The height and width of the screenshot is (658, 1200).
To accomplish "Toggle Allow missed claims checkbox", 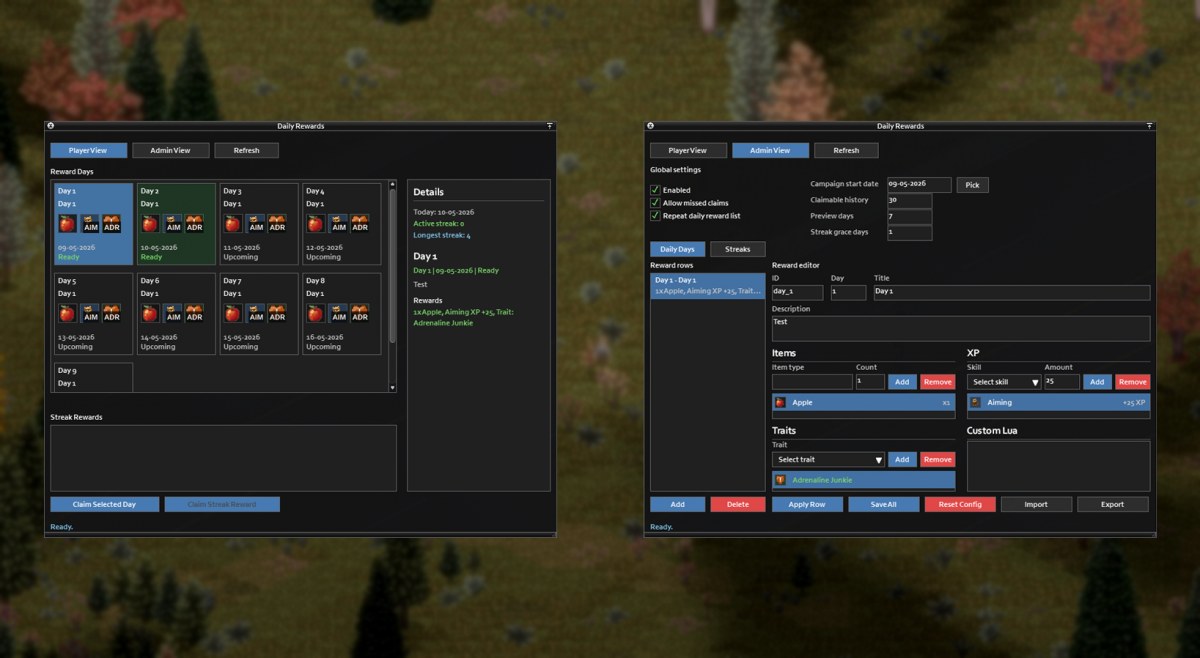I will tap(655, 203).
